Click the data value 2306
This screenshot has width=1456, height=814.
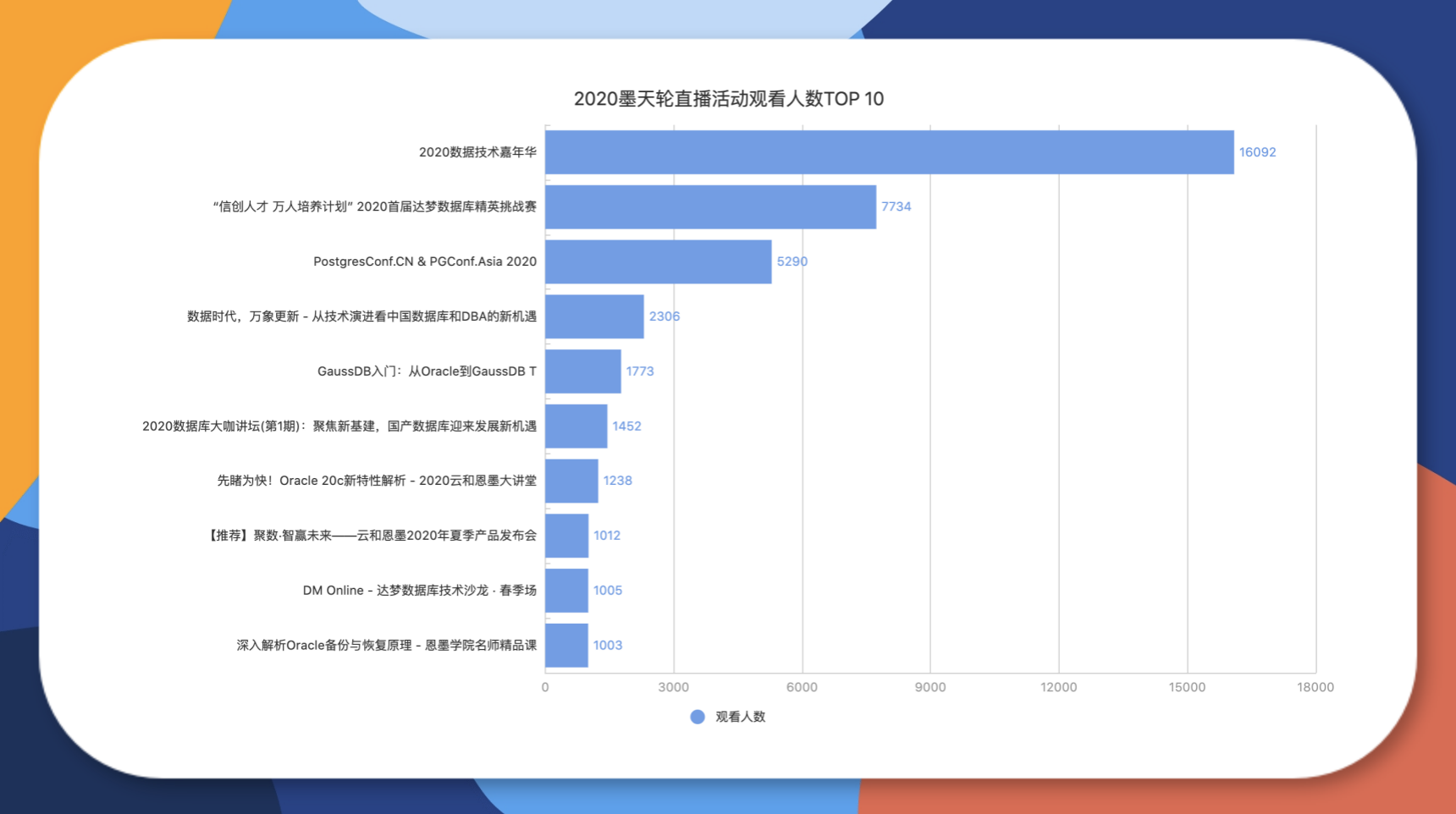(x=665, y=316)
